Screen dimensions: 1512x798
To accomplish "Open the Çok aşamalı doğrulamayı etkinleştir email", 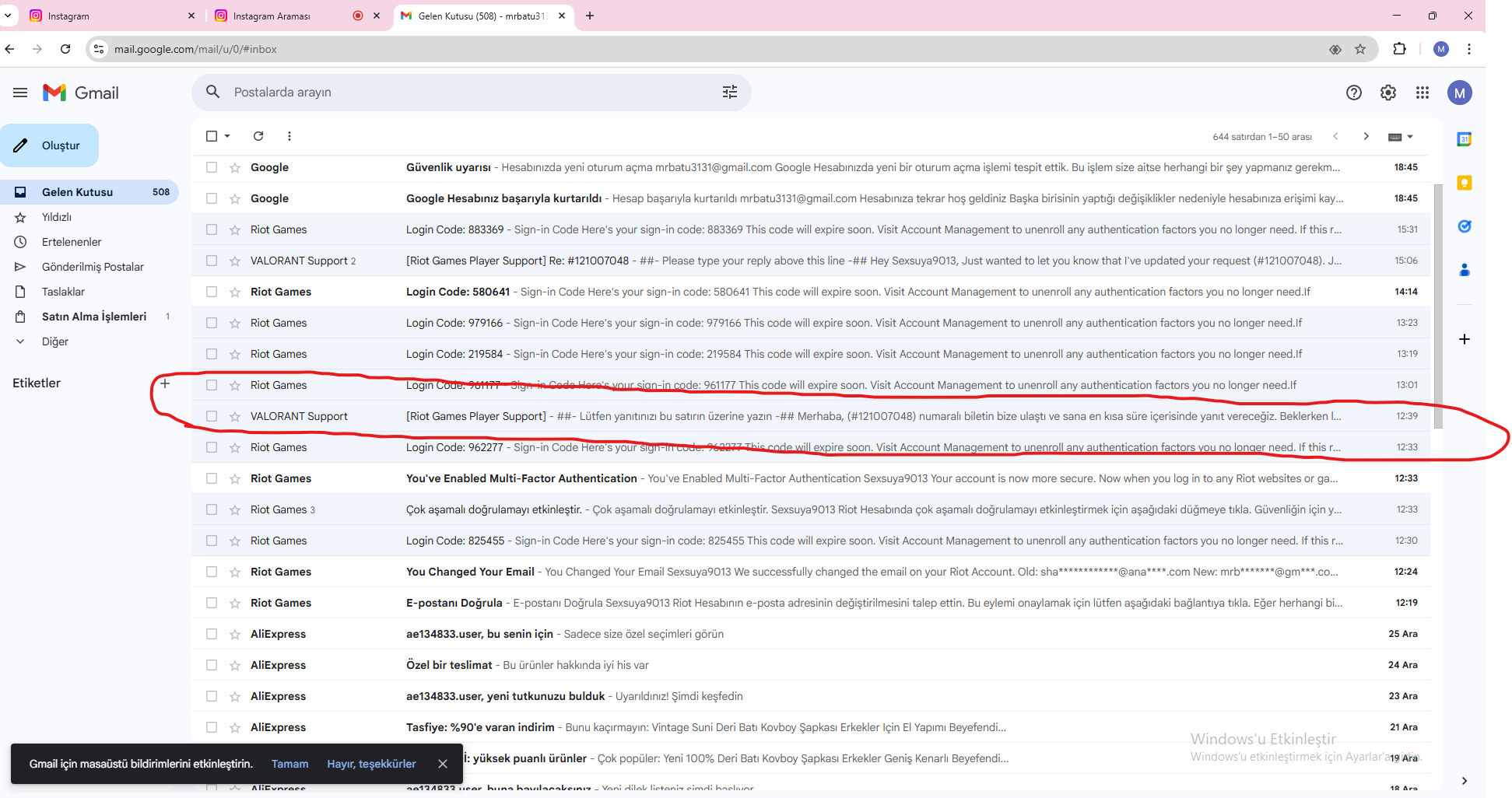I will pyautogui.click(x=811, y=509).
